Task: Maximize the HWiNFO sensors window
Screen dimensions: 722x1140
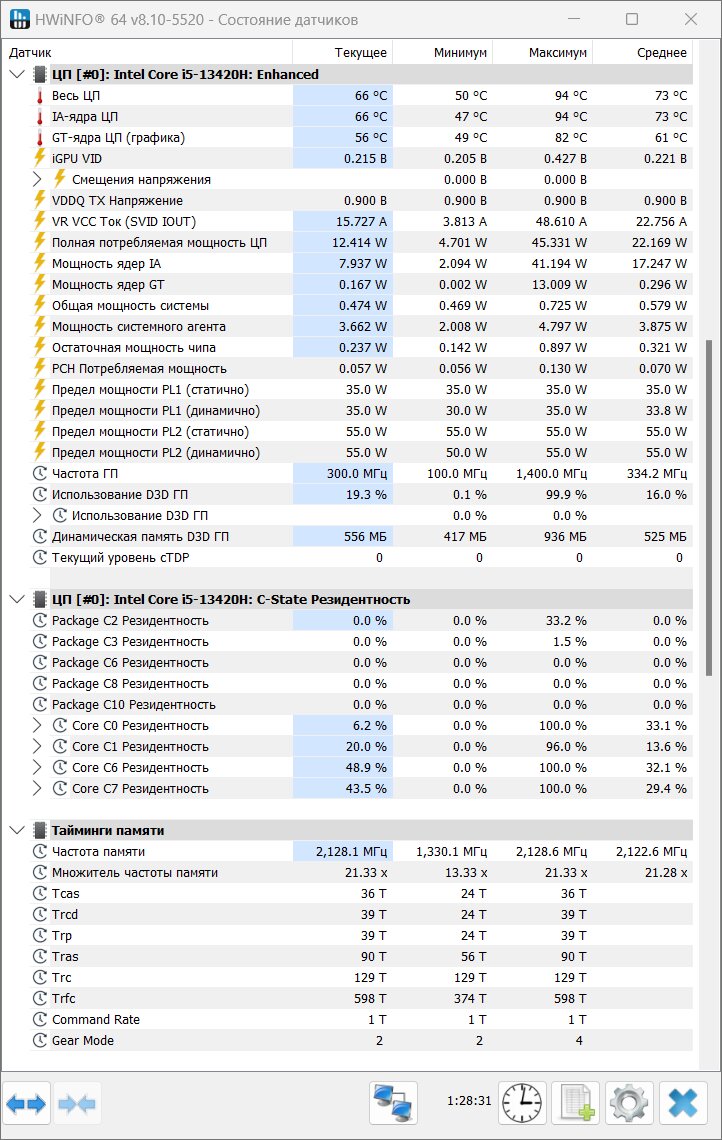Action: click(632, 19)
